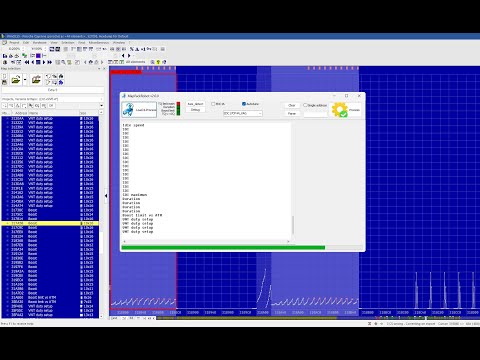Click the double-left-arrow rewind toolbar icon
This screenshot has width=480, height=360.
(27, 62)
